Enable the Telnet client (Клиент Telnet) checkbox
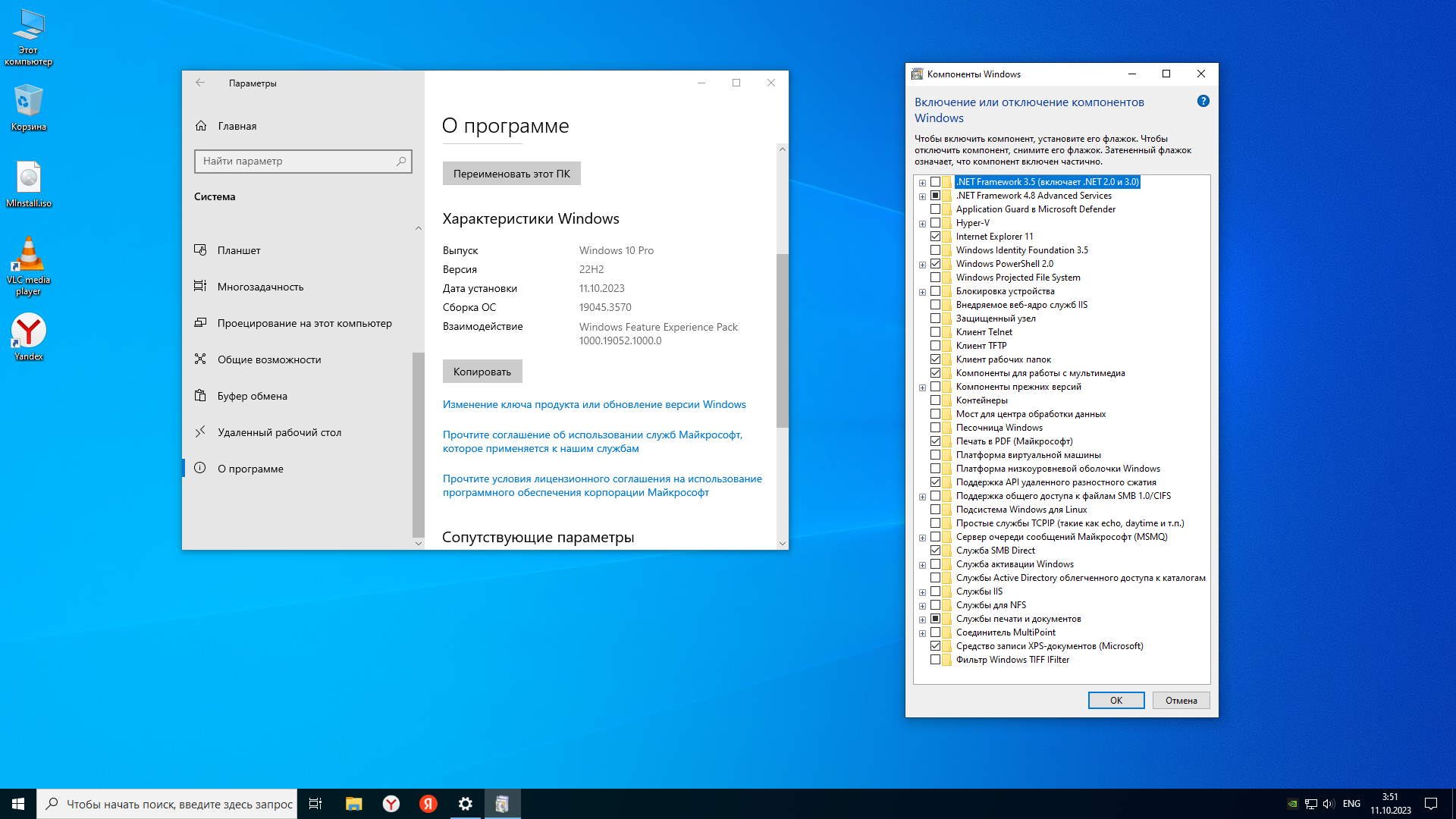This screenshot has width=1456, height=819. pyautogui.click(x=935, y=332)
